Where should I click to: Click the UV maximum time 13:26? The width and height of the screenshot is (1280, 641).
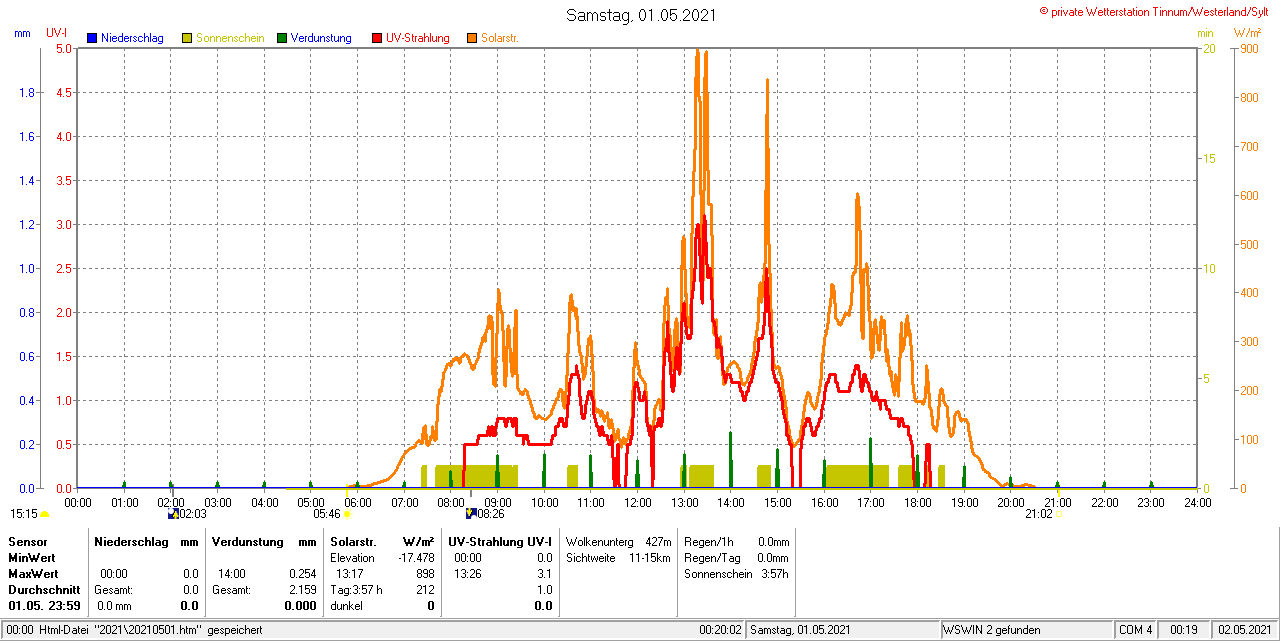pos(467,573)
